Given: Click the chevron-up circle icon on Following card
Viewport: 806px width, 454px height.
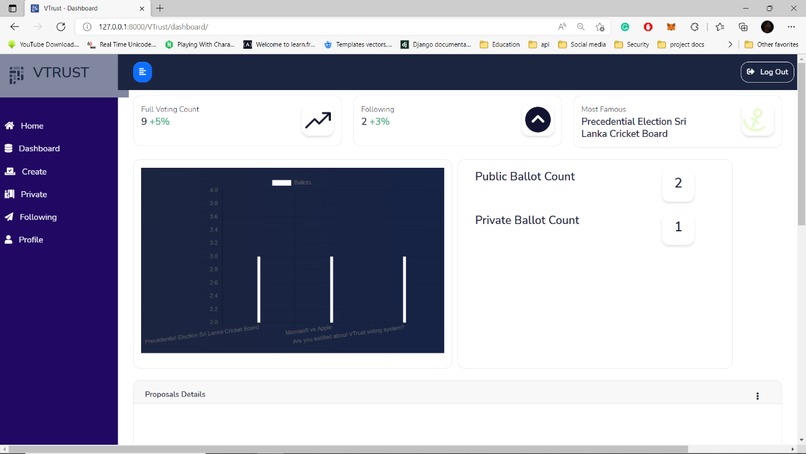Looking at the screenshot, I should tap(538, 120).
